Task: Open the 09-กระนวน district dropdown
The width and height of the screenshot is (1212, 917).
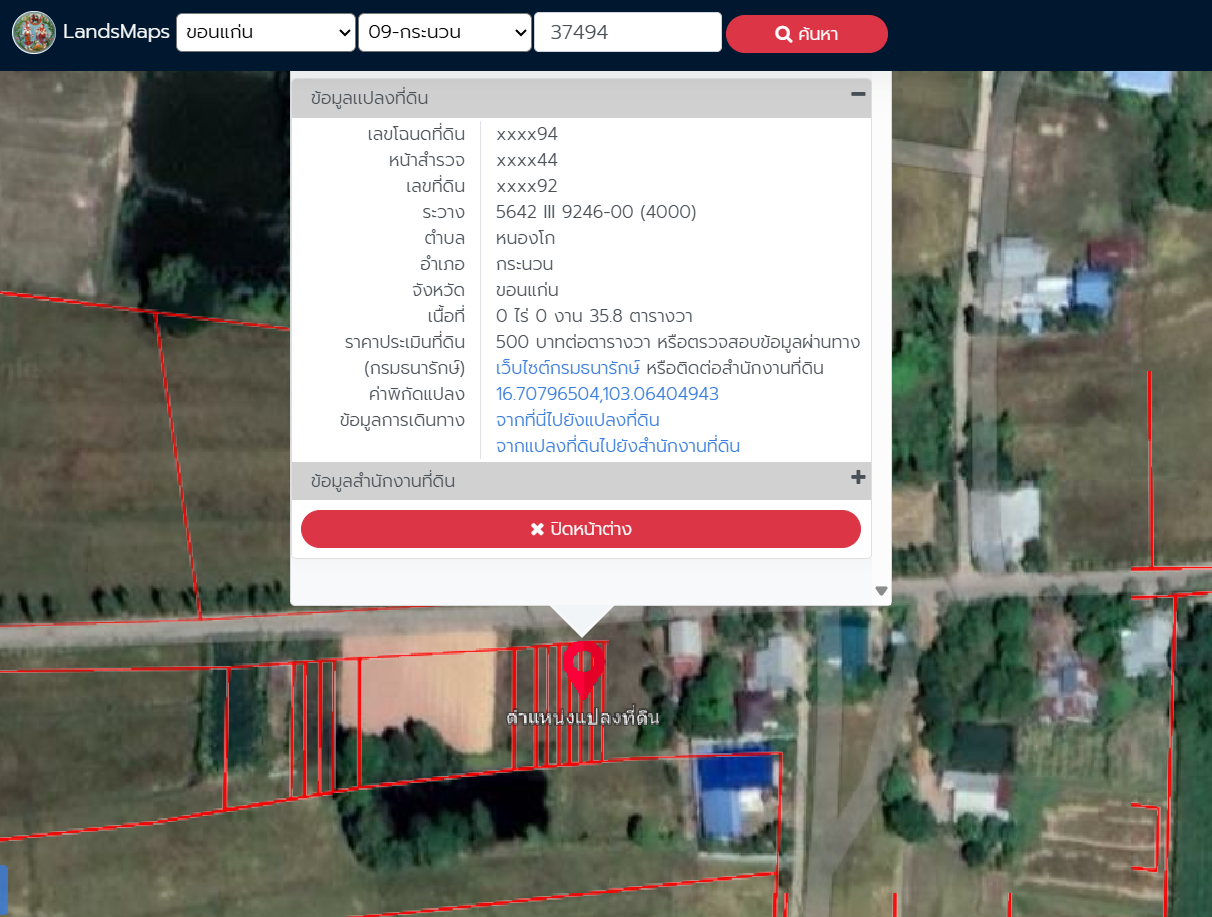Action: coord(445,32)
